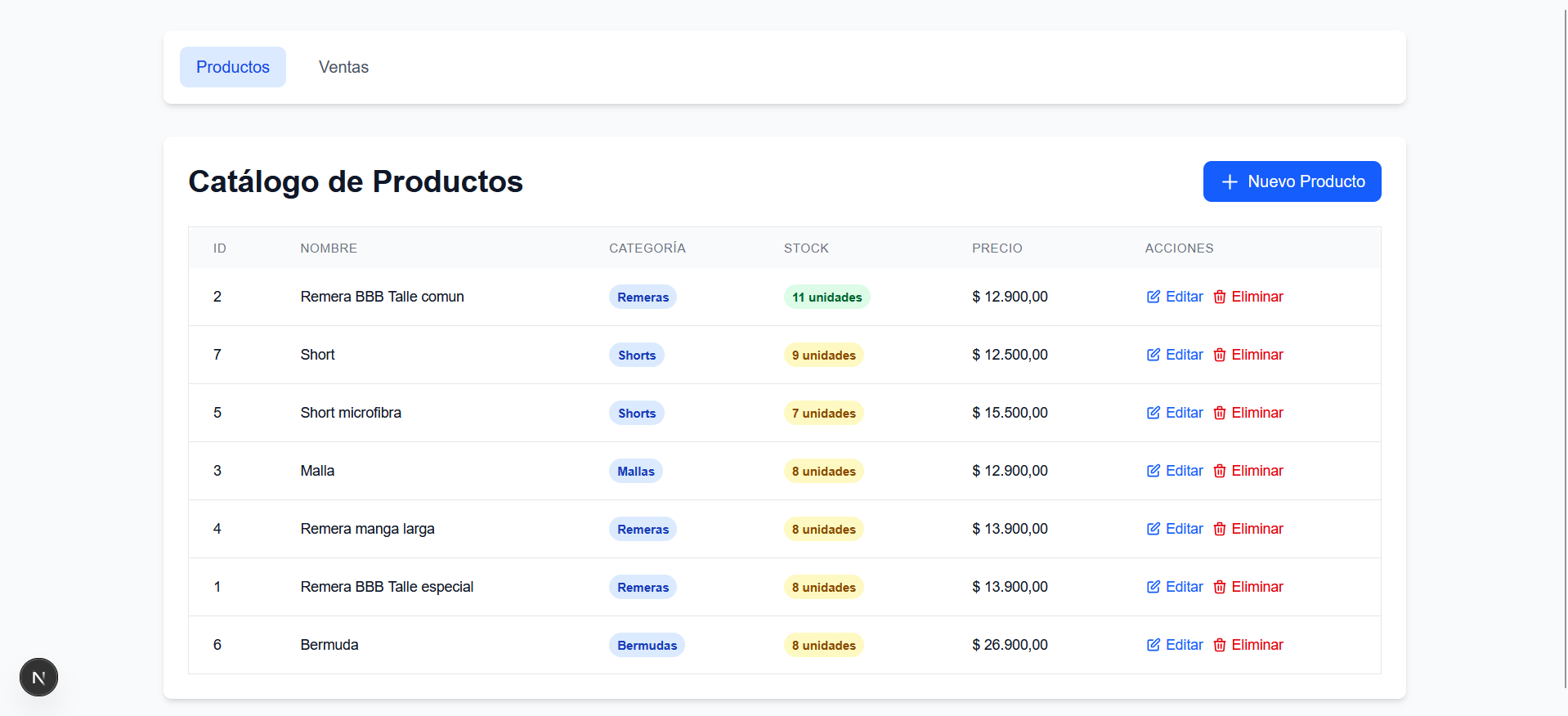
Task: Click the trash icon in the Short row
Action: 1219,355
